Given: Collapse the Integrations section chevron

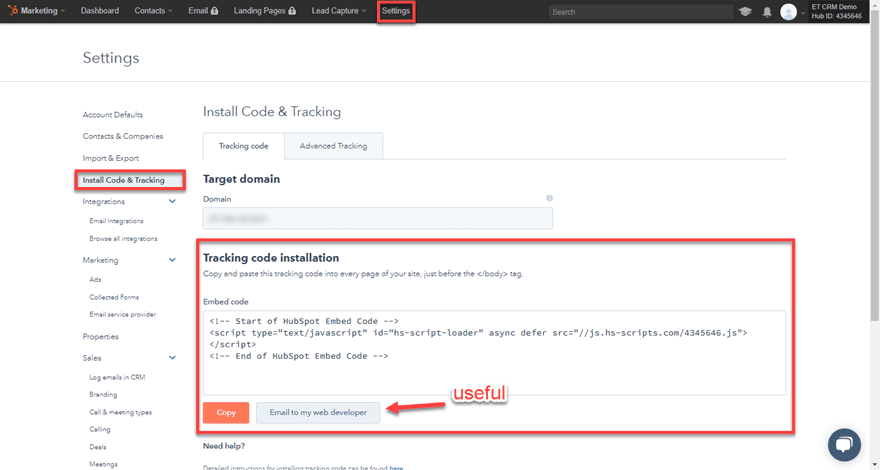Looking at the screenshot, I should point(172,202).
